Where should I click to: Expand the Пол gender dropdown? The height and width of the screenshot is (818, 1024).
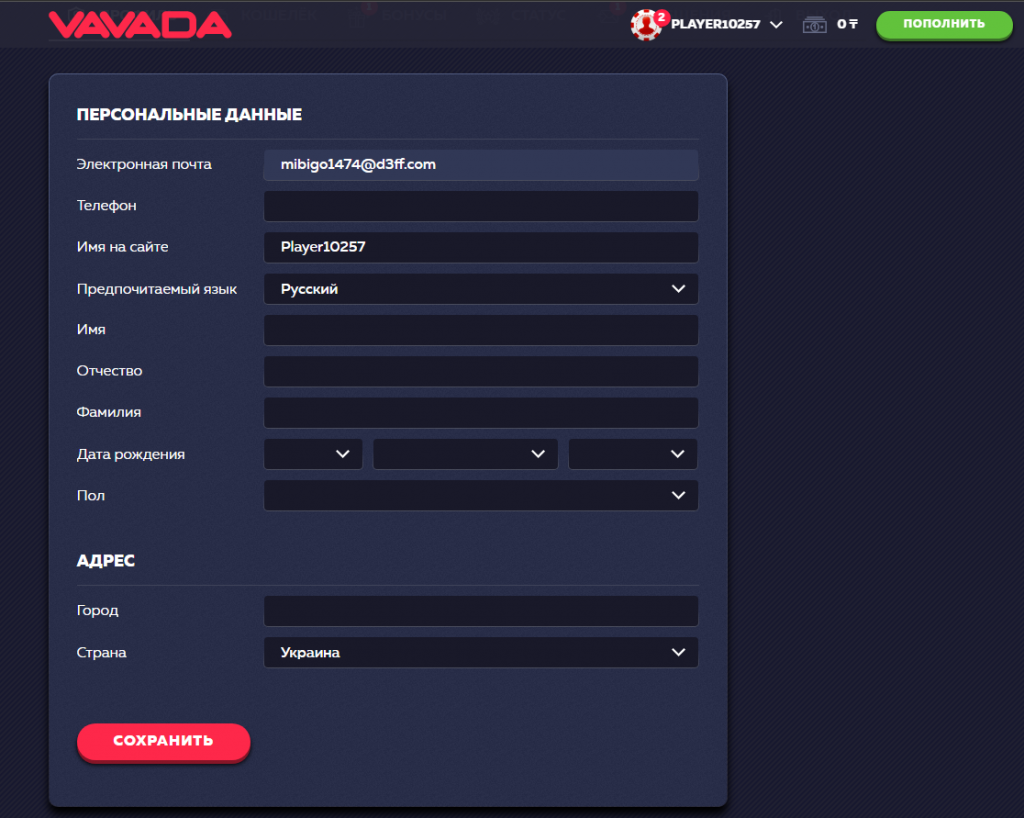(x=480, y=495)
